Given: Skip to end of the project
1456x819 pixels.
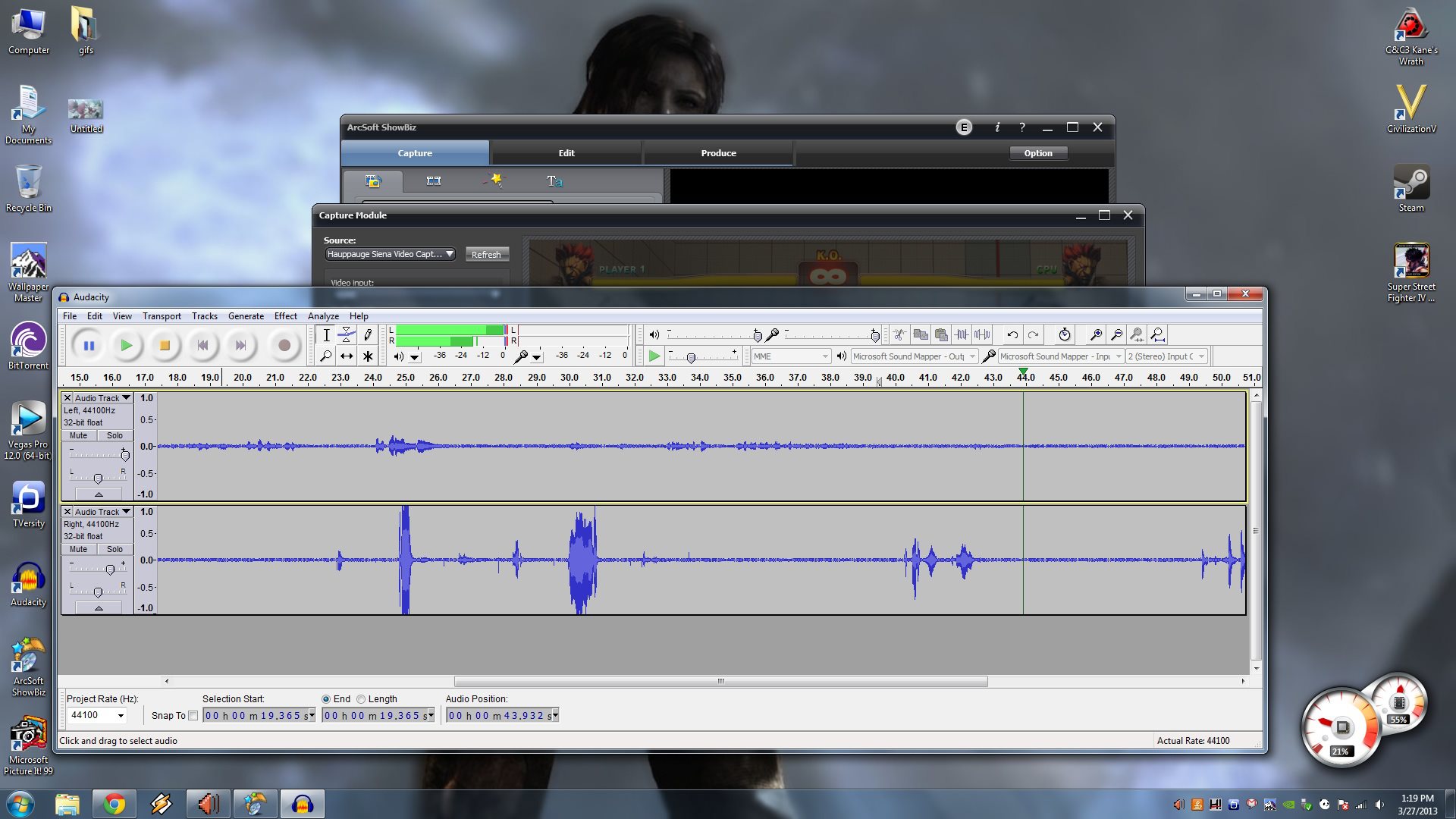Looking at the screenshot, I should point(240,346).
